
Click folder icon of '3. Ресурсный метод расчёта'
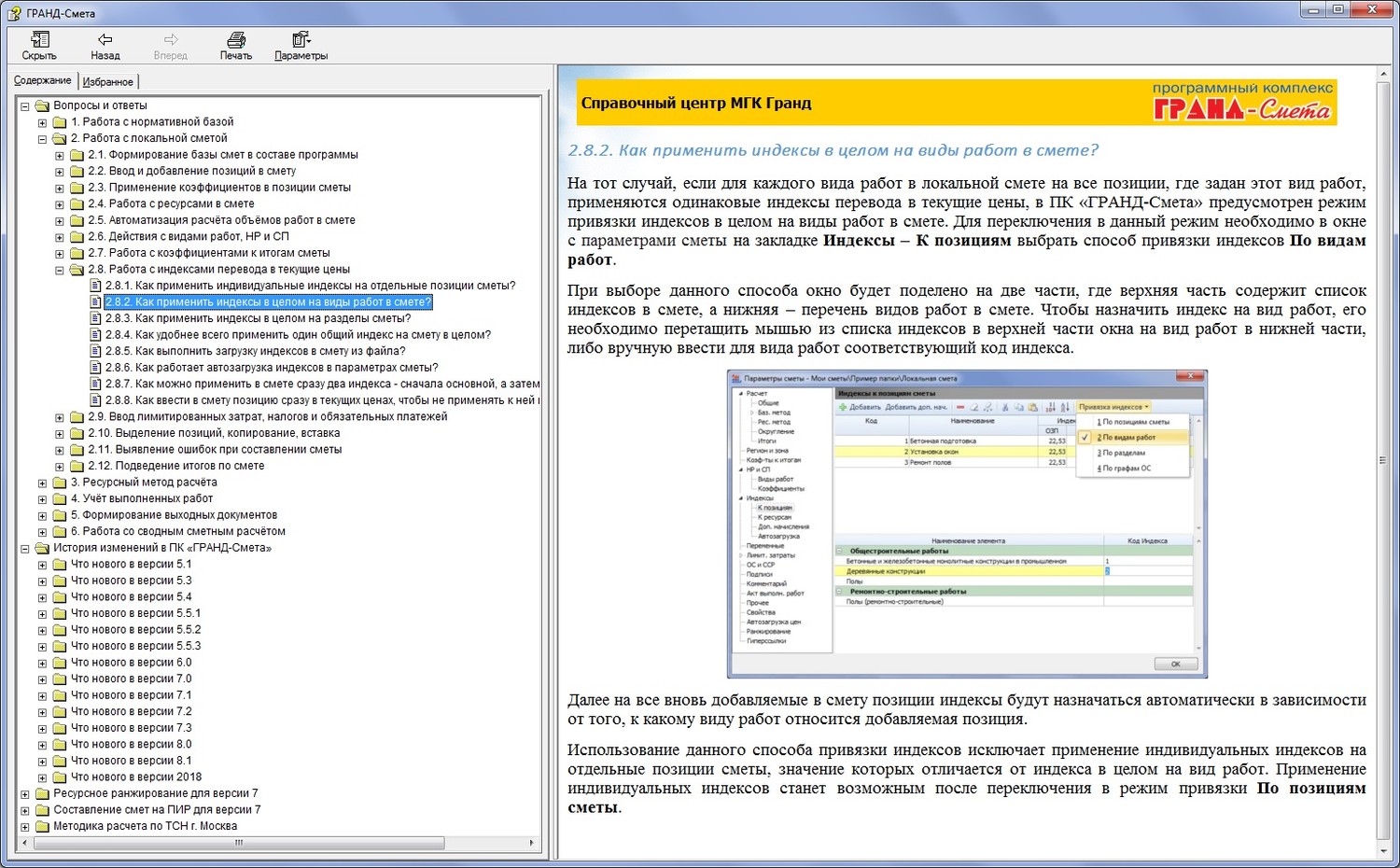[60, 483]
